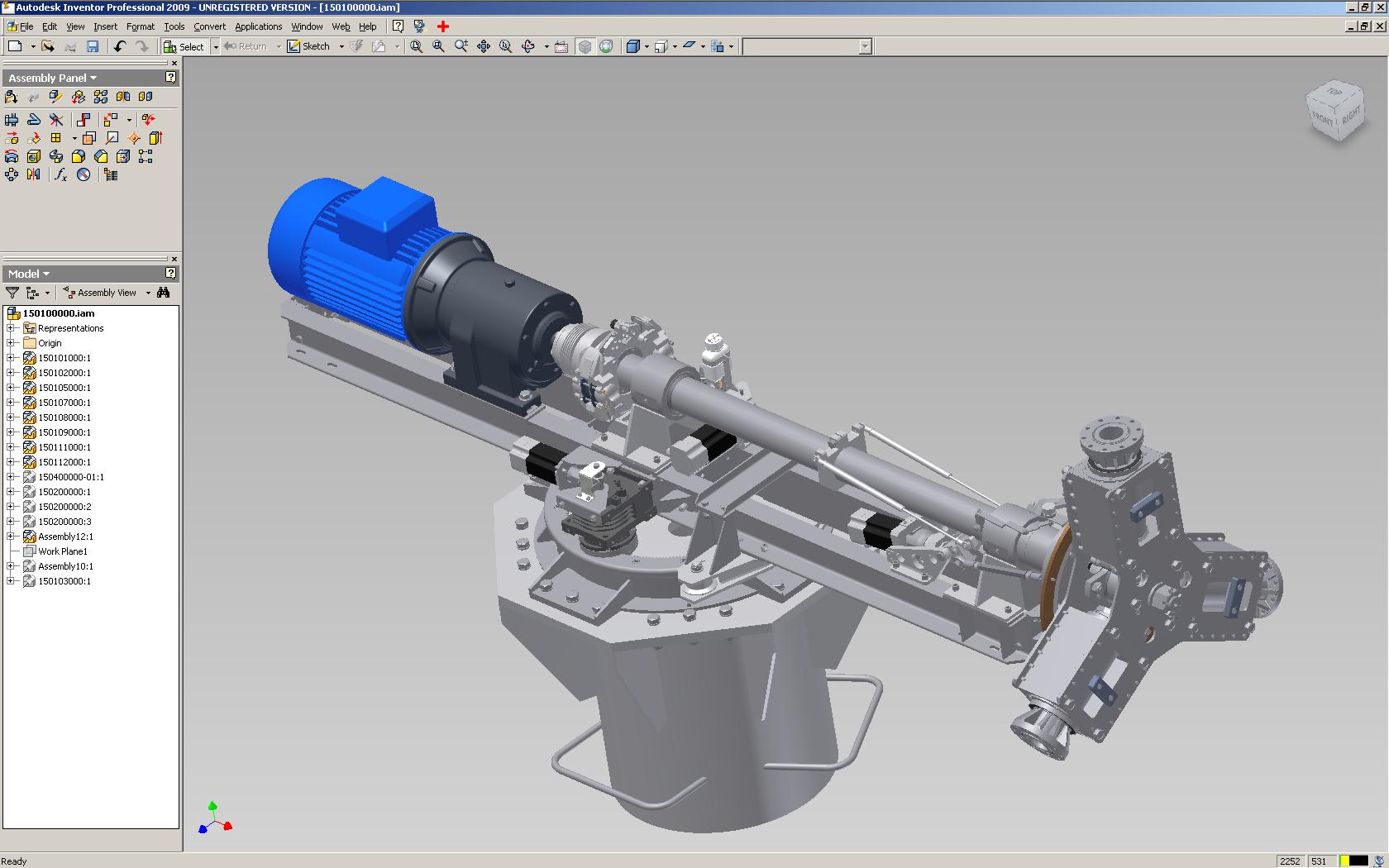The height and width of the screenshot is (868, 1389).
Task: Expand the Assembly12:1 tree node
Action: point(11,537)
